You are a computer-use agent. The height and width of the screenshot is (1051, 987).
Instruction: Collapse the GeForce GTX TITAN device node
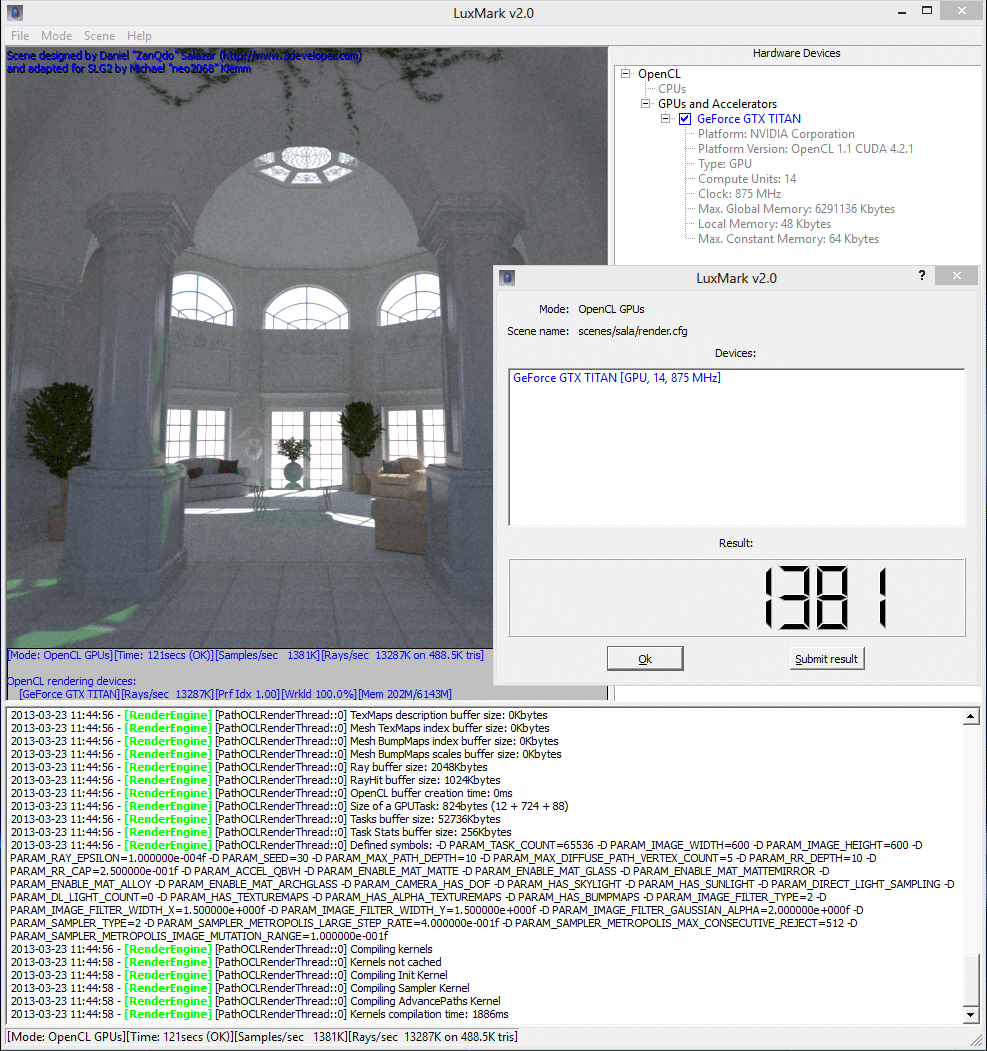(665, 119)
